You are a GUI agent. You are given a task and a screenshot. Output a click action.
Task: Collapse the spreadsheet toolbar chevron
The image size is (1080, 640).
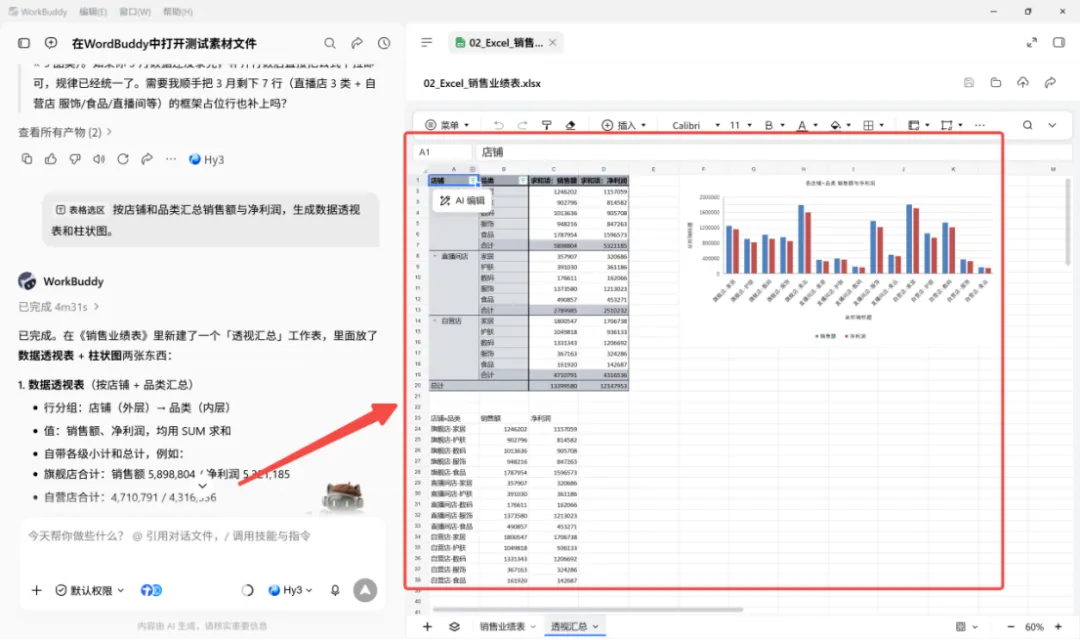1052,125
